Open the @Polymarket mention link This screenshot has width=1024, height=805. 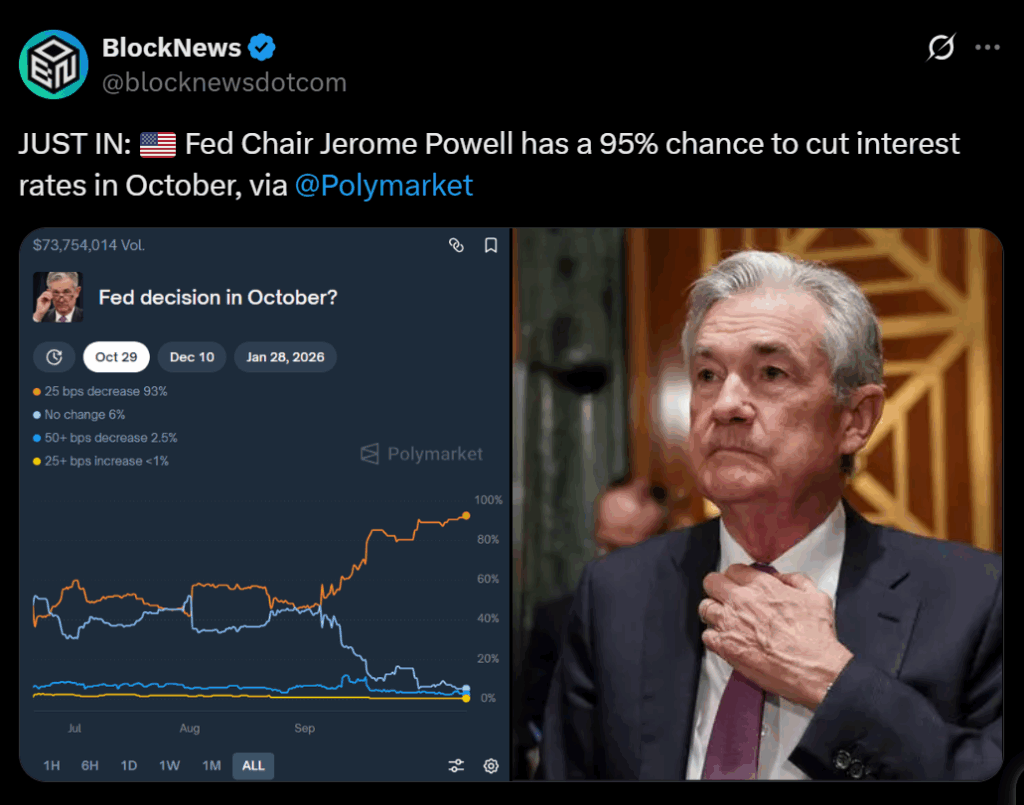(384, 185)
